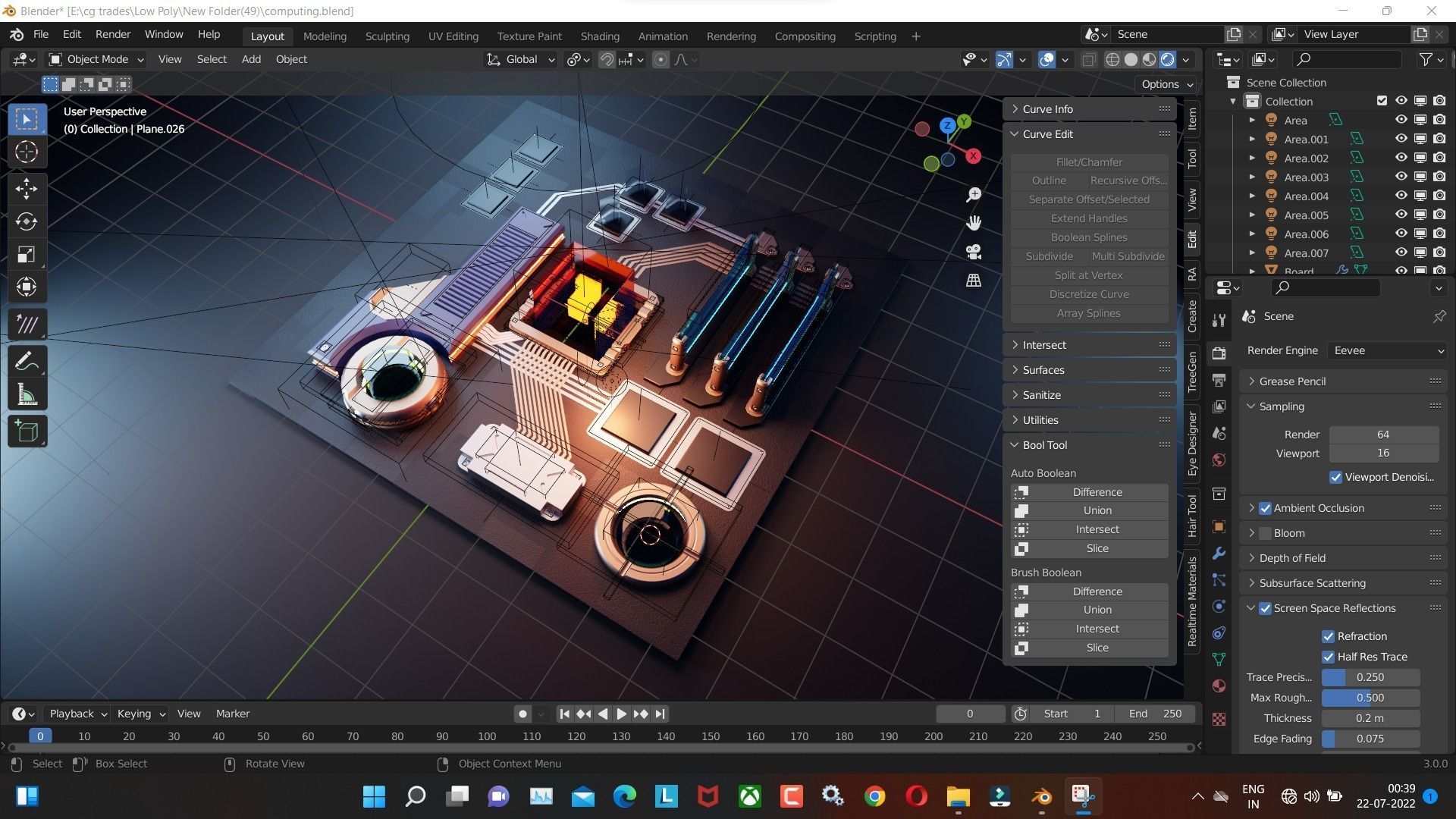Click Brush Boolean Slice button
The height and width of the screenshot is (819, 1456).
(x=1090, y=648)
